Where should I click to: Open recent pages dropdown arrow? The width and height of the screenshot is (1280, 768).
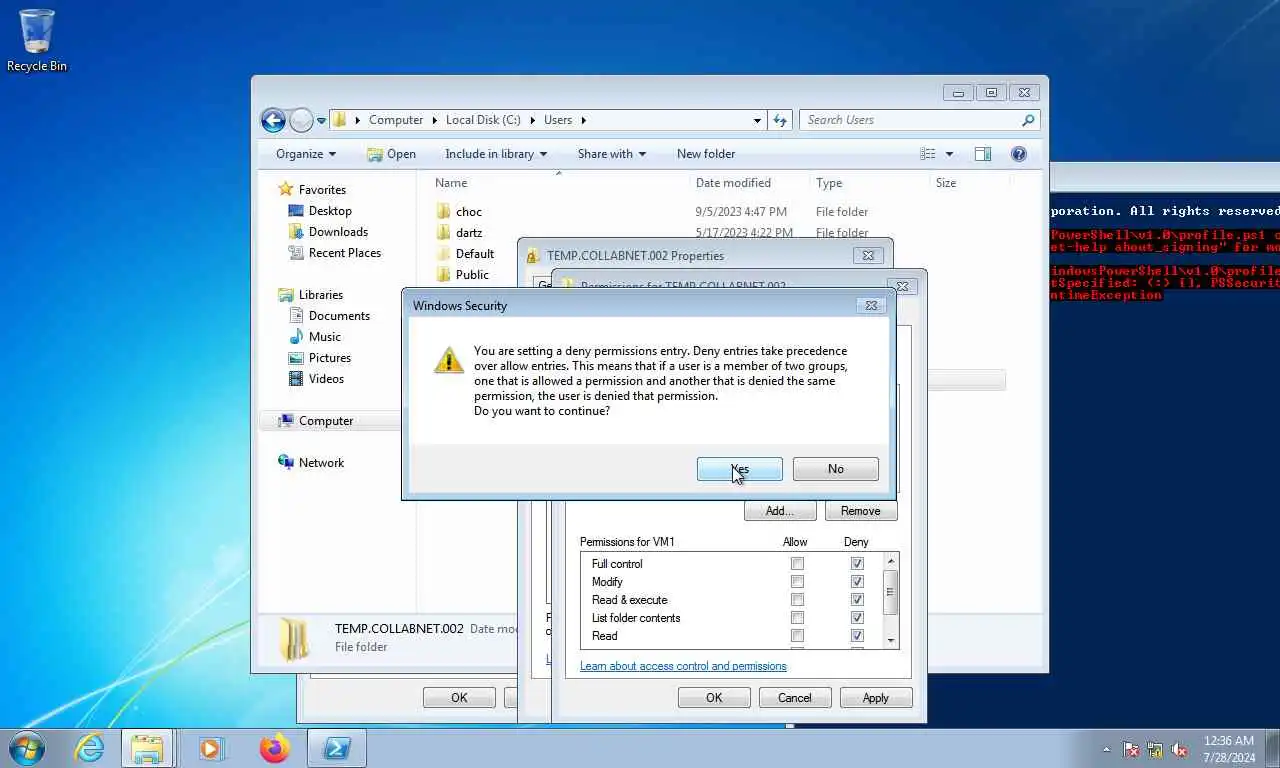coord(321,120)
